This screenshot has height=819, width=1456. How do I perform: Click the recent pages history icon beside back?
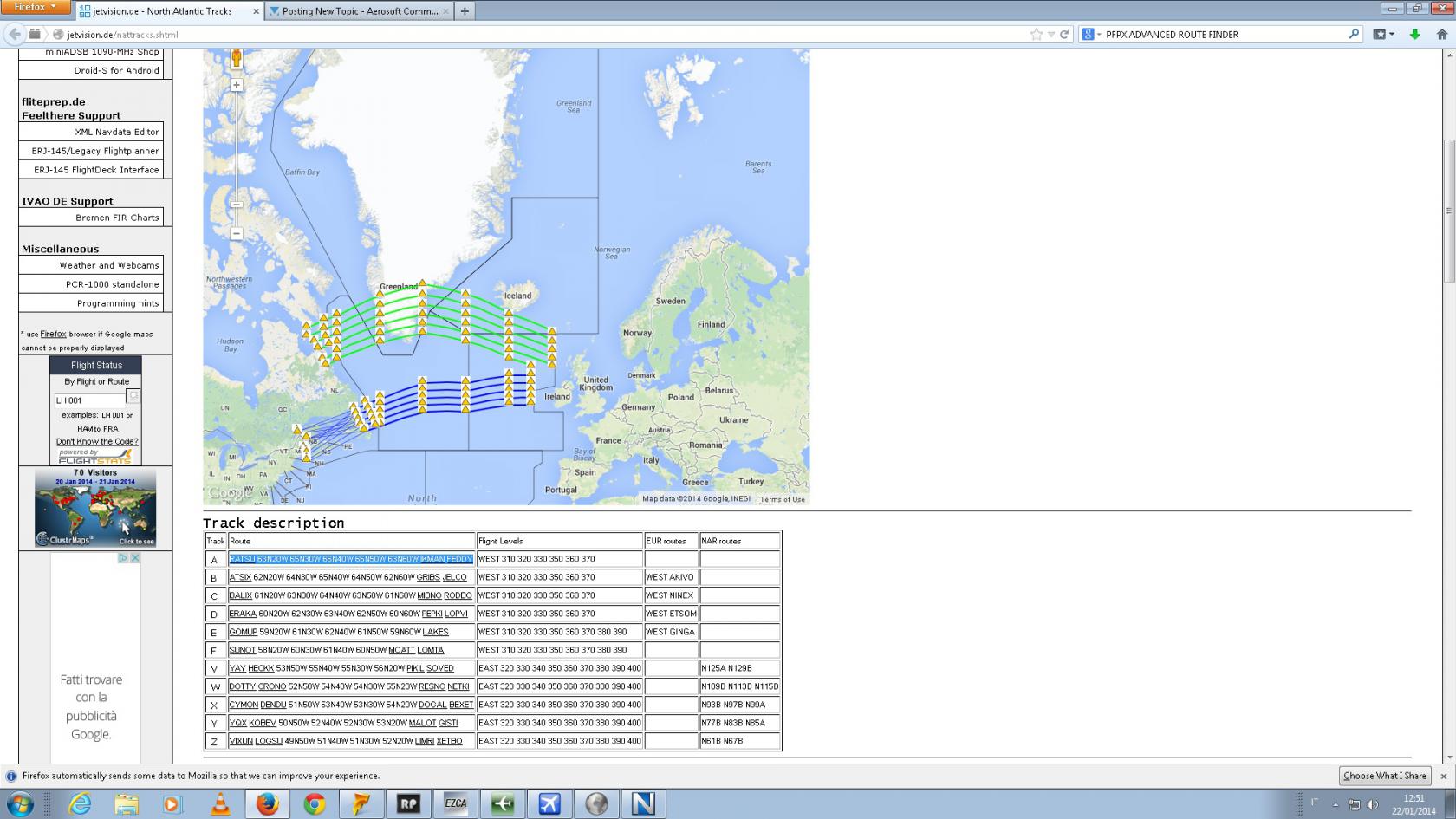tap(35, 35)
